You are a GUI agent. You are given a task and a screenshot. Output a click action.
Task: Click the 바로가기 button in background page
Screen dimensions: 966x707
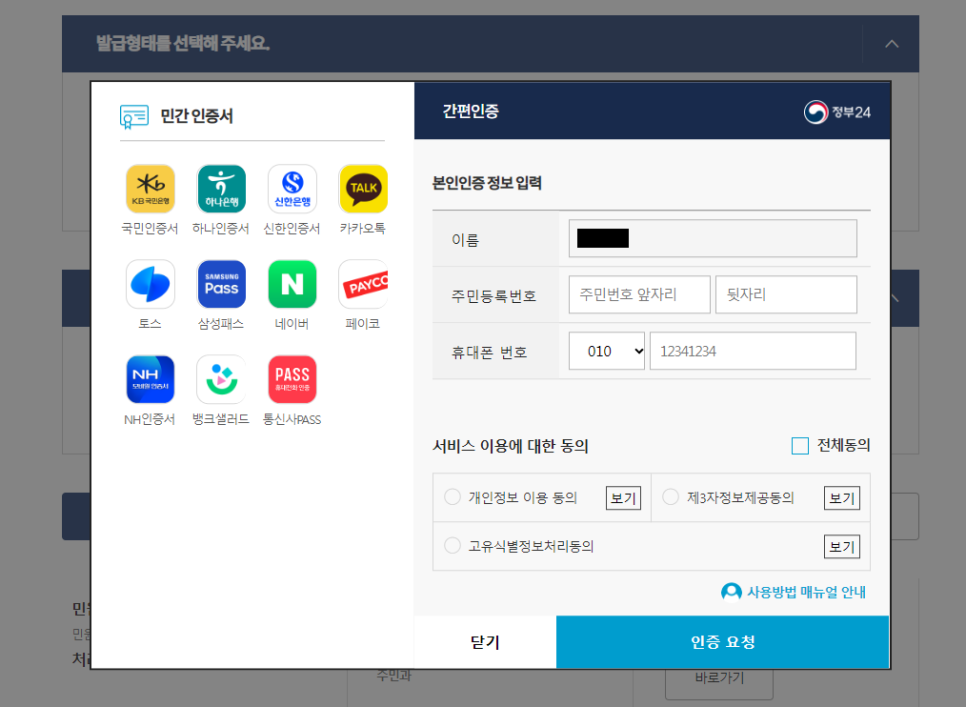pos(719,679)
